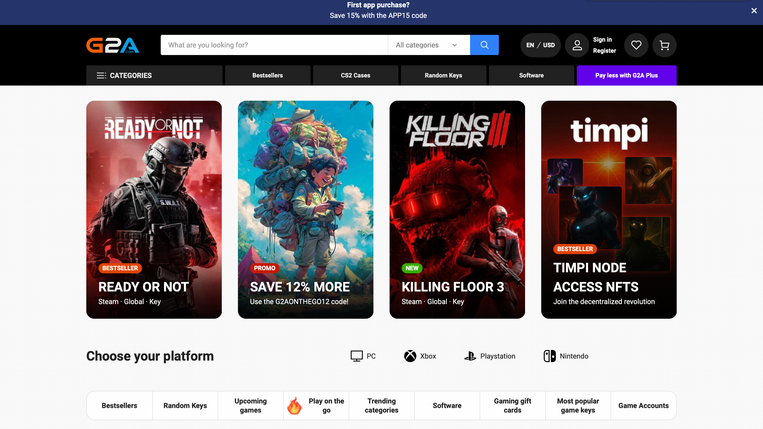Open the Timpi Node Access NFTs card
The width and height of the screenshot is (763, 429).
(609, 210)
